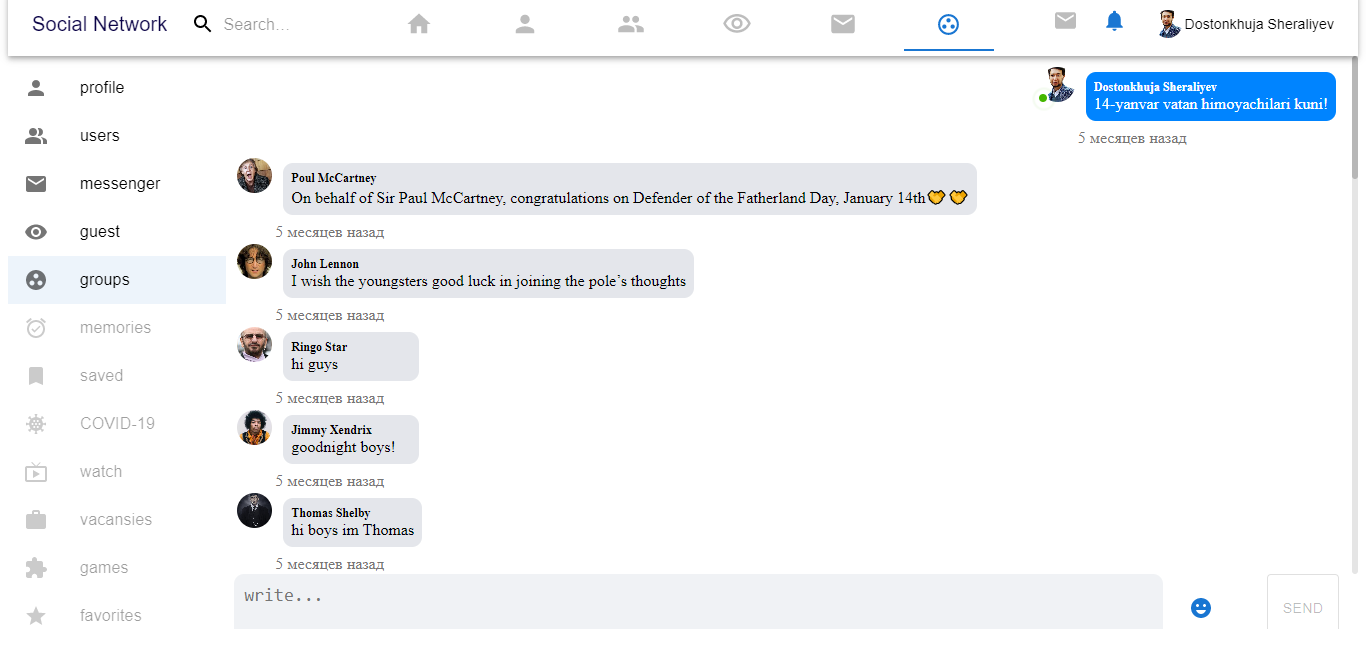Click the chat vertical scrollbar thumb
The image size is (1366, 656).
click(x=1356, y=116)
